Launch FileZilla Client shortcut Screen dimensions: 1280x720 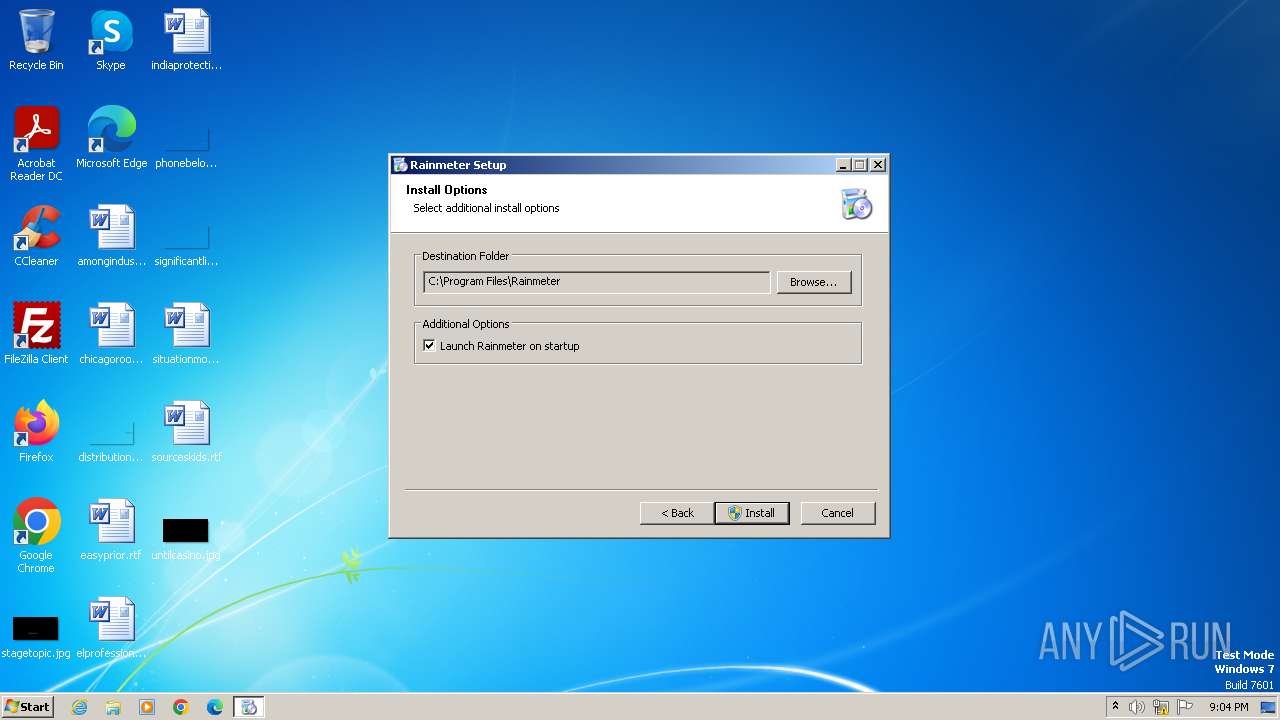click(x=36, y=334)
